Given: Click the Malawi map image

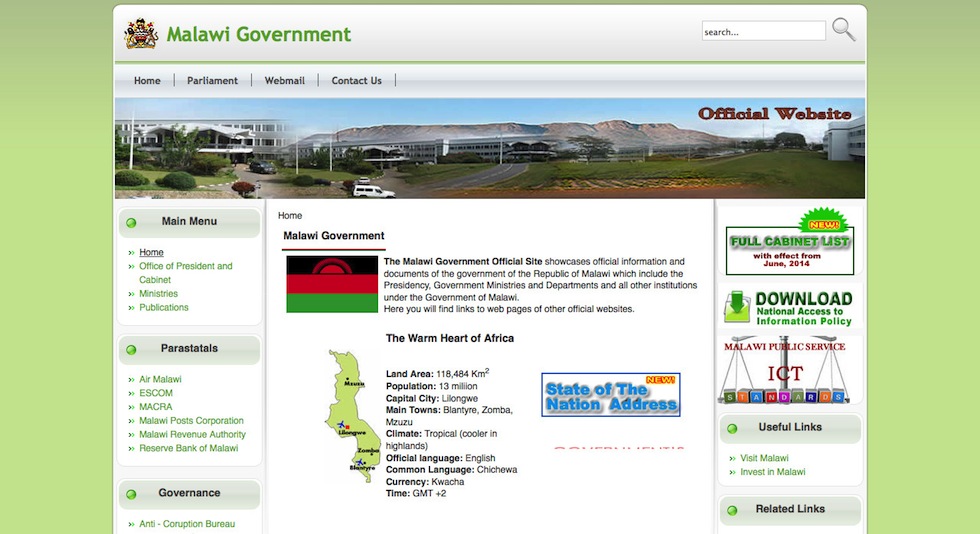Looking at the screenshot, I should 353,416.
